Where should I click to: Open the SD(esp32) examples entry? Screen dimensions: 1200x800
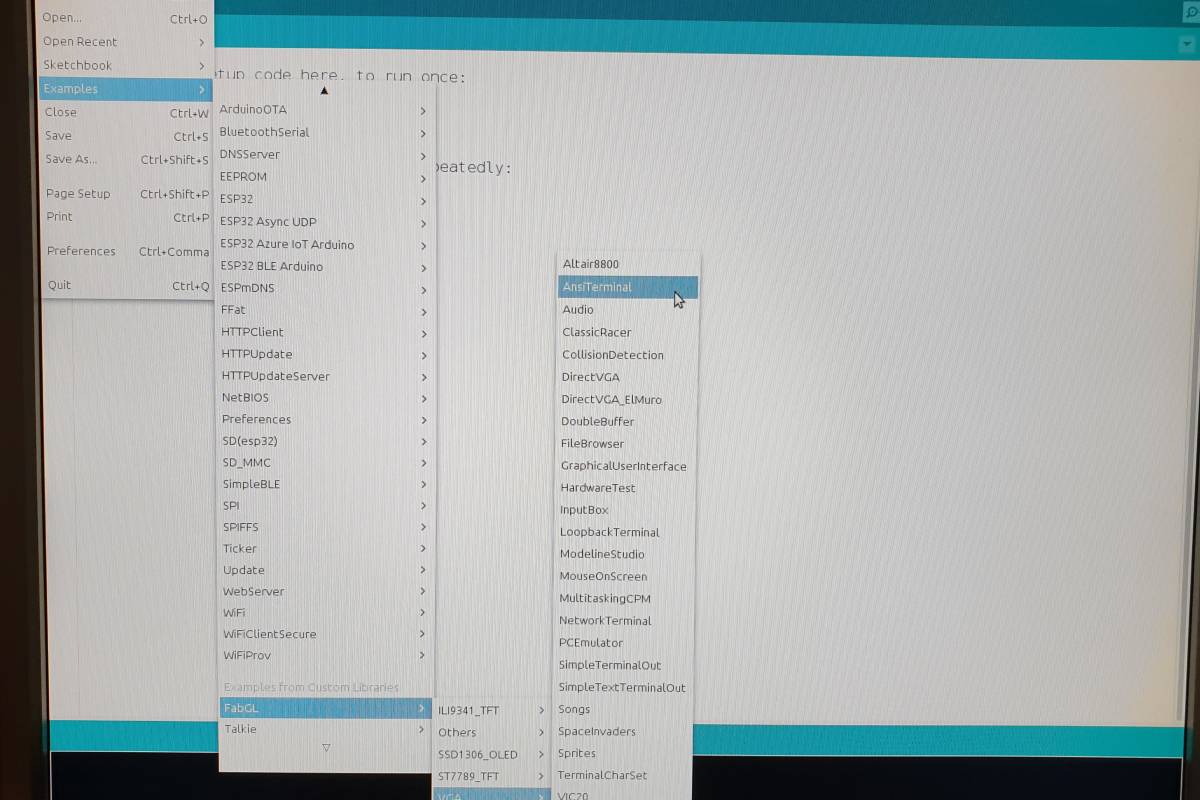tap(325, 441)
